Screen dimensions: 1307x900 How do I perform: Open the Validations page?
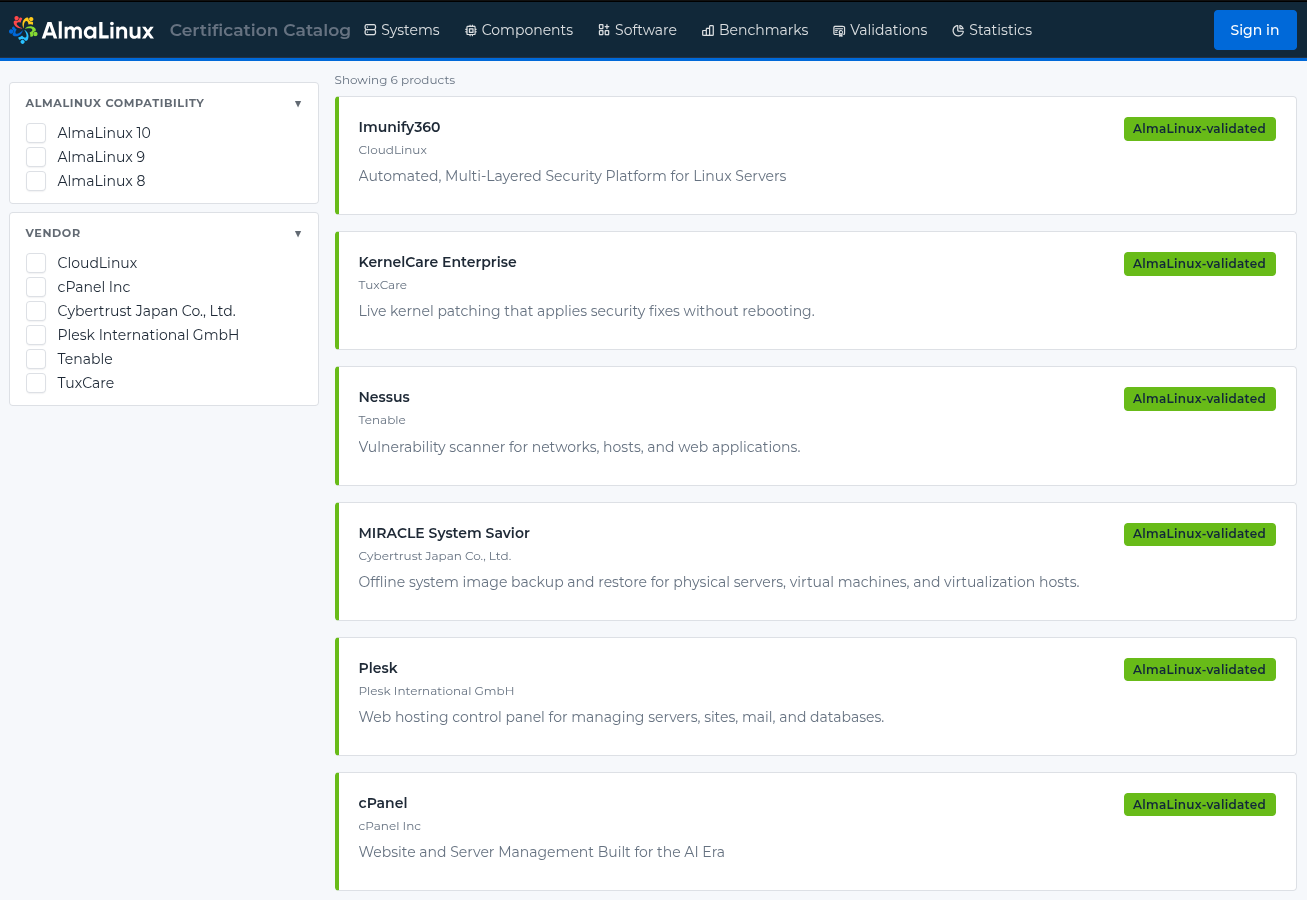tap(880, 30)
